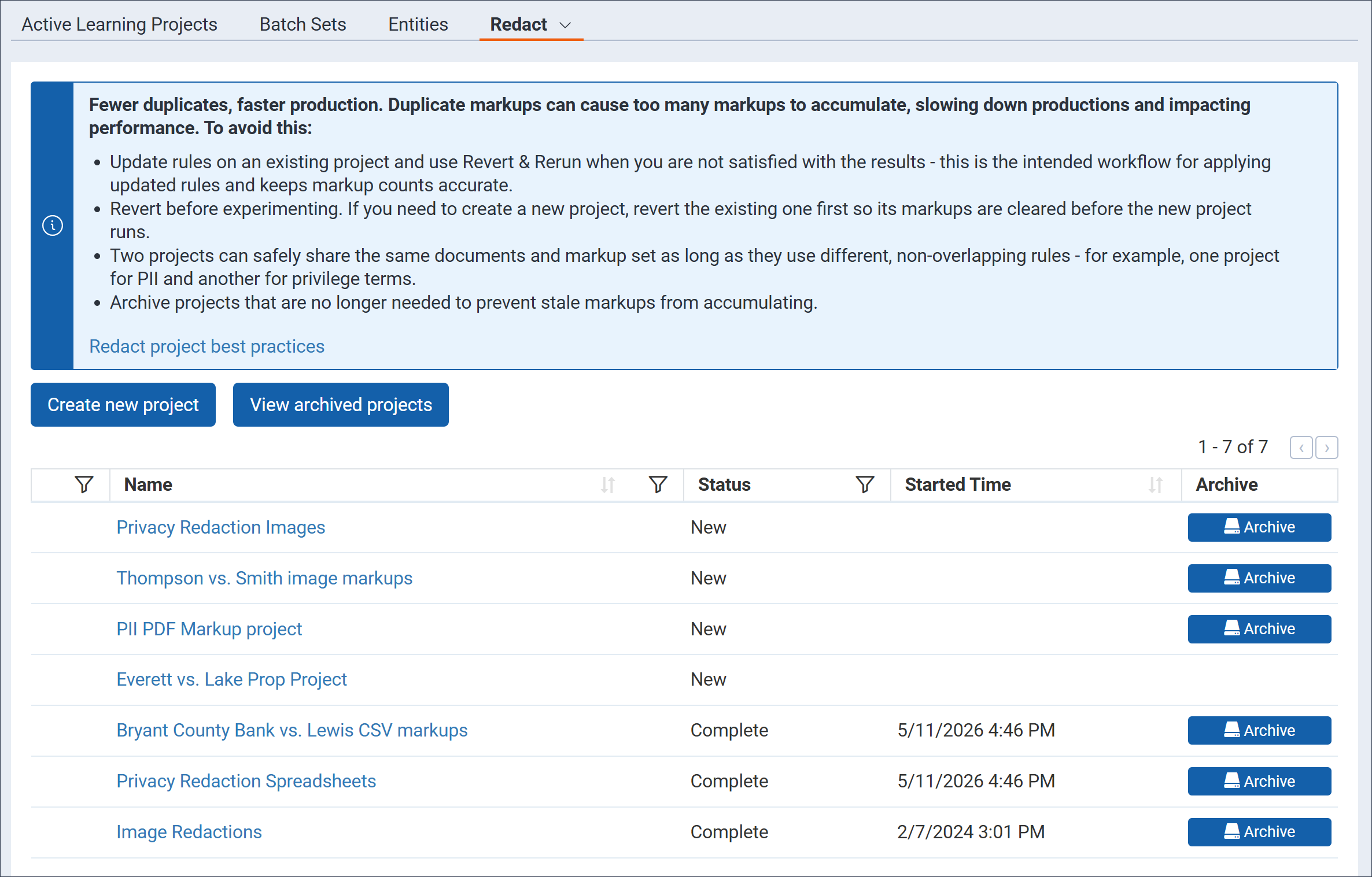Click View archived projects button

tap(341, 405)
